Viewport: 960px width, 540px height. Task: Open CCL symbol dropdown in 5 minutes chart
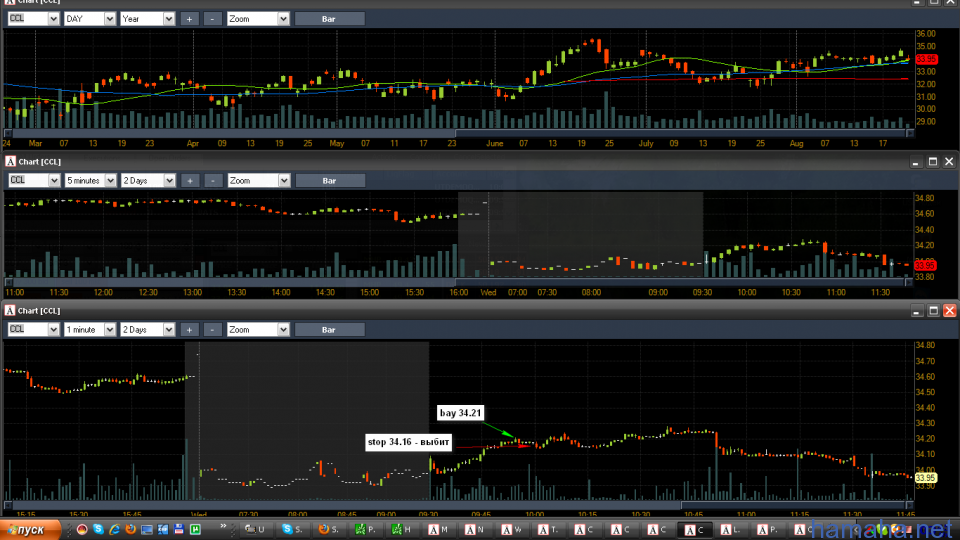54,181
